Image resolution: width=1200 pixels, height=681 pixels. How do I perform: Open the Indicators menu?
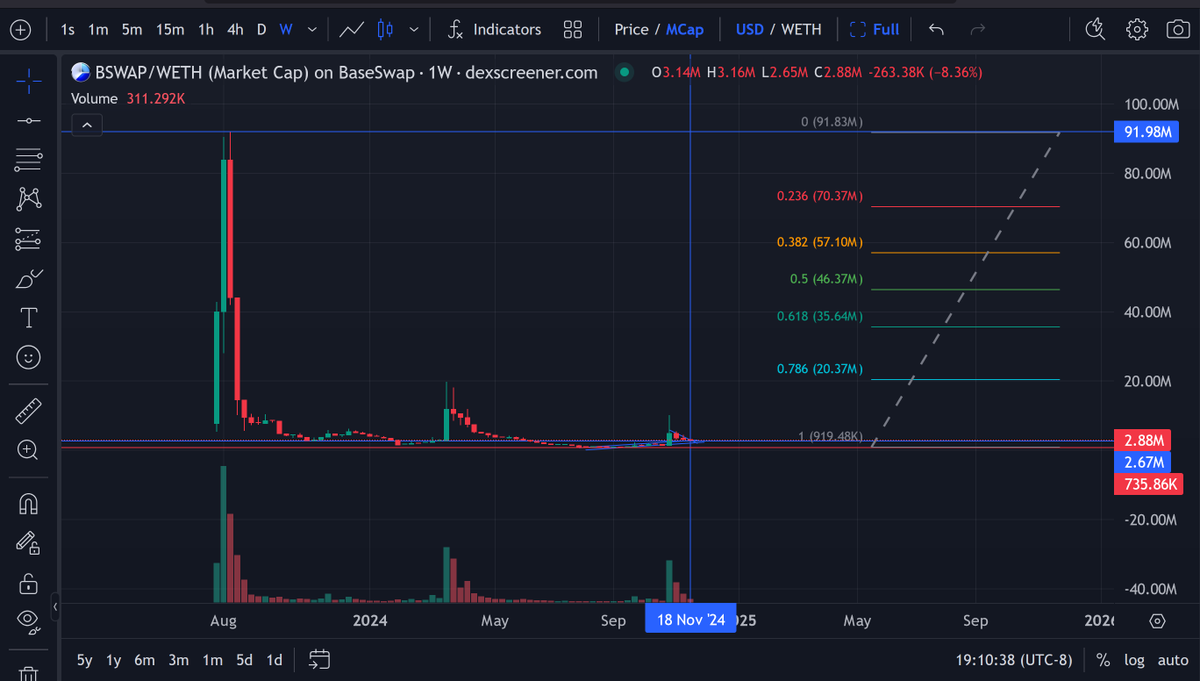point(494,30)
